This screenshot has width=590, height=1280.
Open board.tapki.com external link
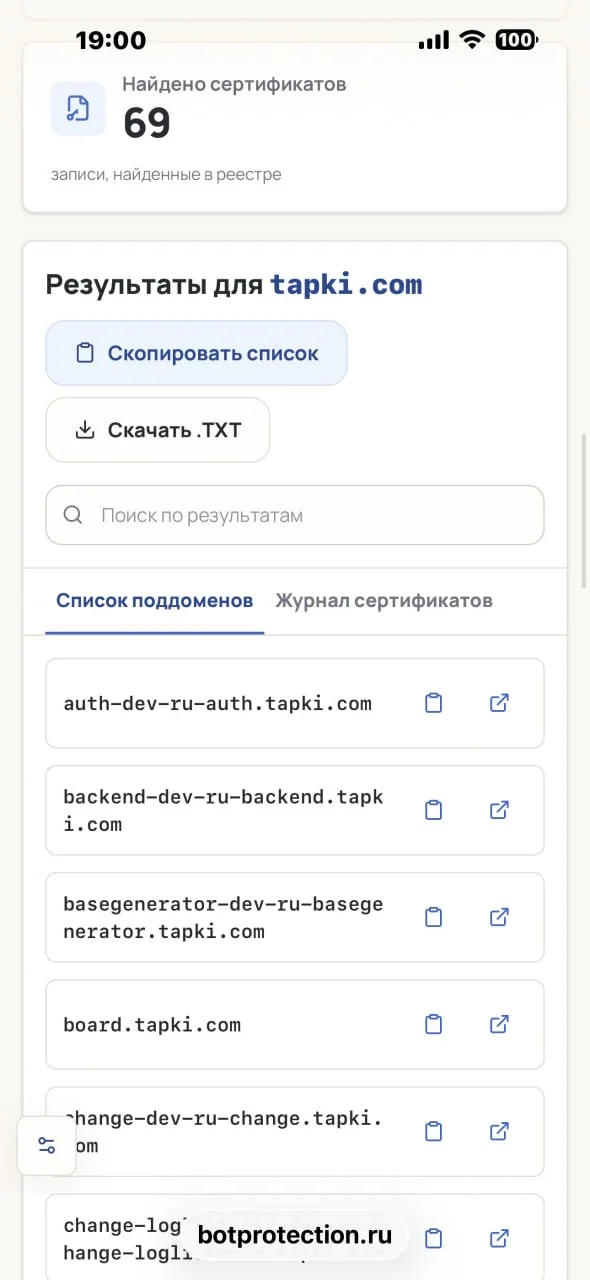coord(499,1024)
